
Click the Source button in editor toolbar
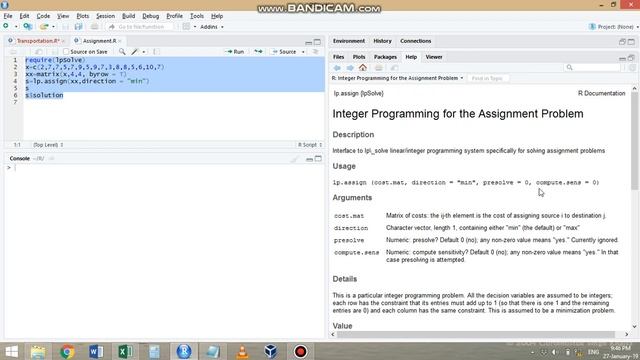pyautogui.click(x=284, y=52)
